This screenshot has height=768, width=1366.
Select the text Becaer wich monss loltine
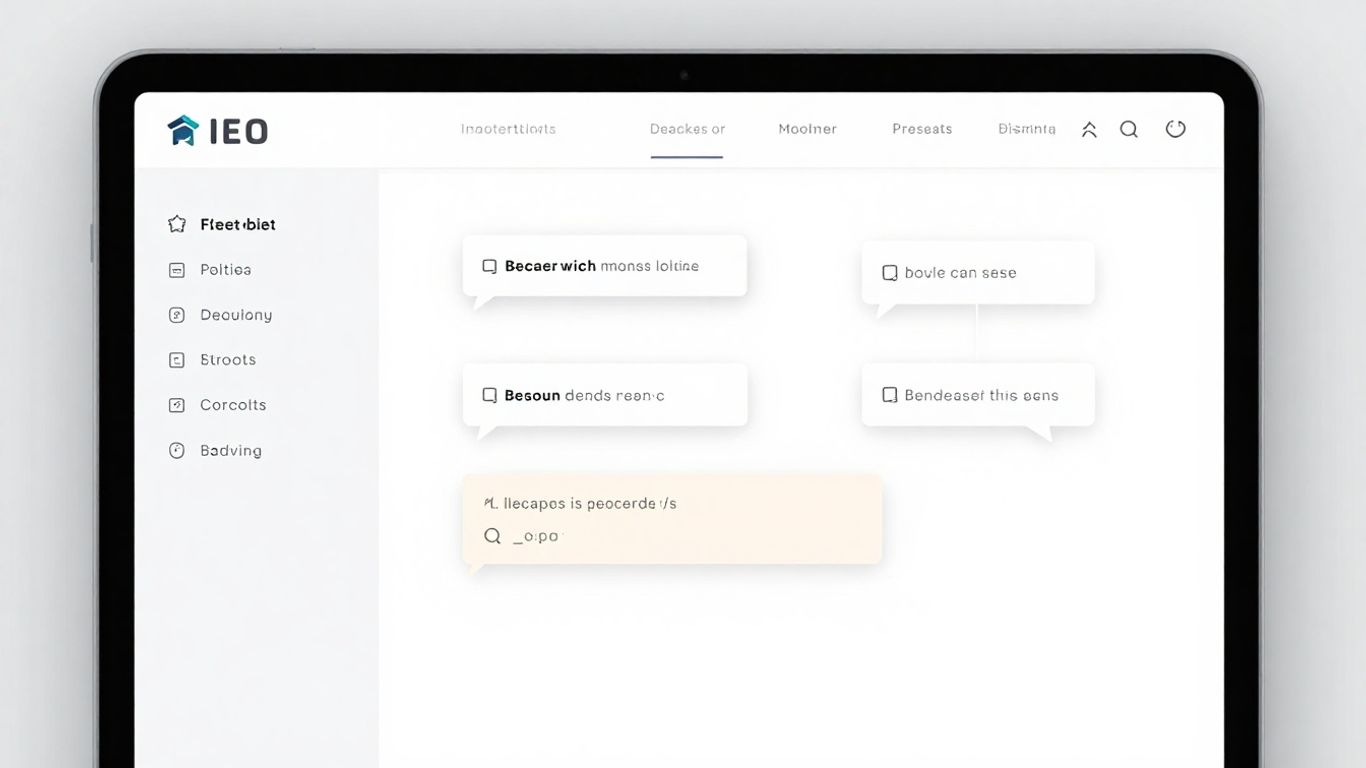click(x=602, y=266)
